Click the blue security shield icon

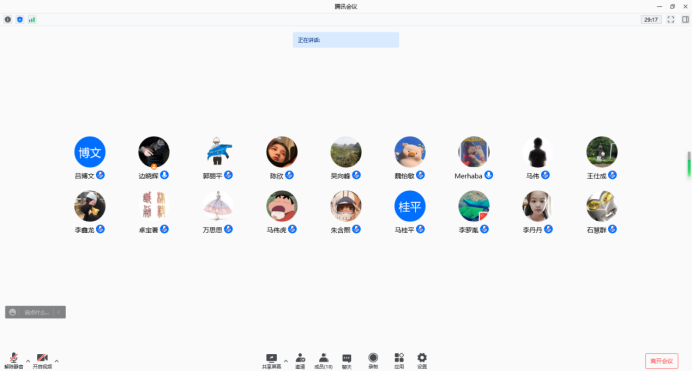click(x=19, y=19)
